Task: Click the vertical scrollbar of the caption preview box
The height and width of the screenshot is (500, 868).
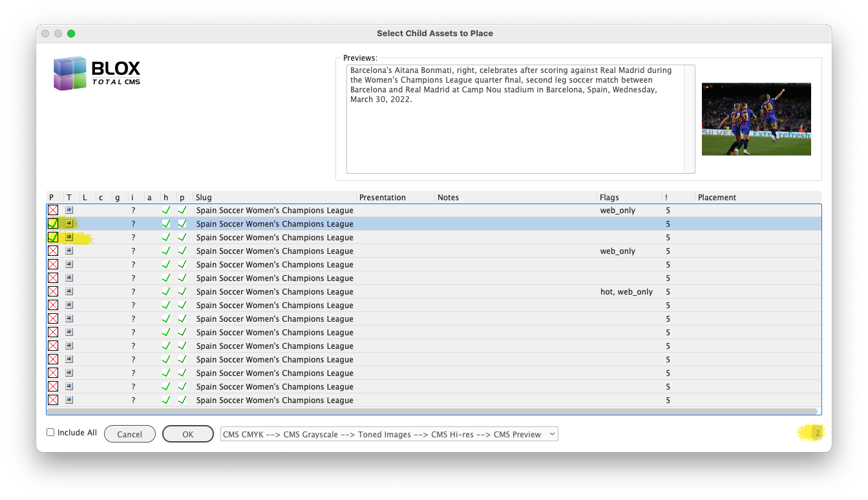Action: click(690, 119)
